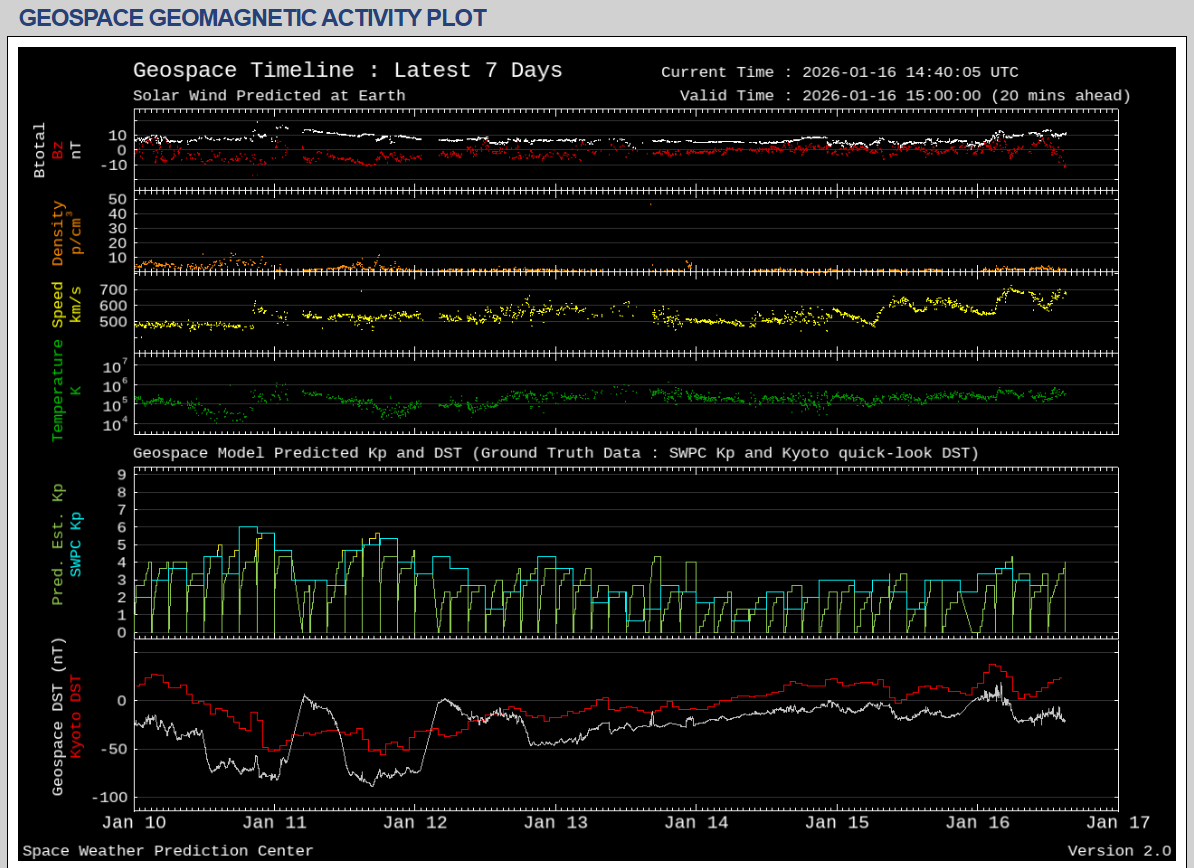Select the Jan 12 date tick label

pos(415,823)
